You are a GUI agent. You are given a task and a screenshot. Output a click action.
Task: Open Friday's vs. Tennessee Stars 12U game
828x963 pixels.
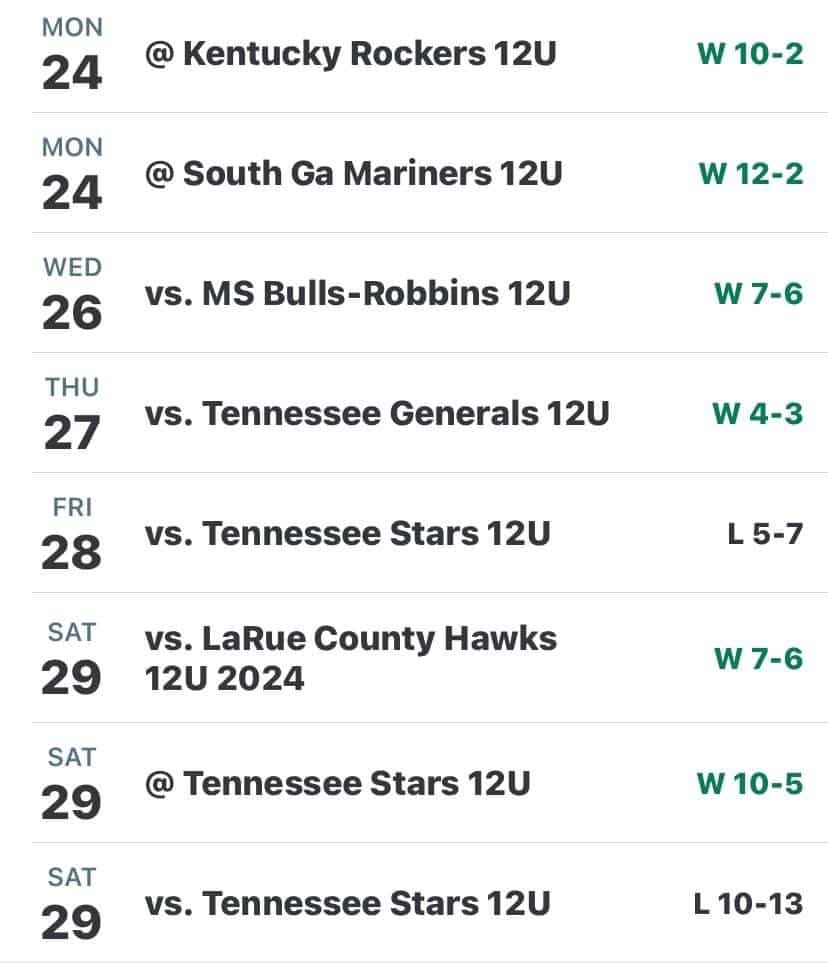347,534
